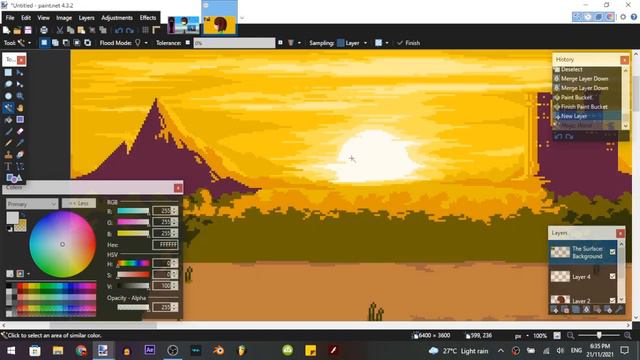Click the Print icon in toolbar
The width and height of the screenshot is (640, 360).
click(x=44, y=30)
